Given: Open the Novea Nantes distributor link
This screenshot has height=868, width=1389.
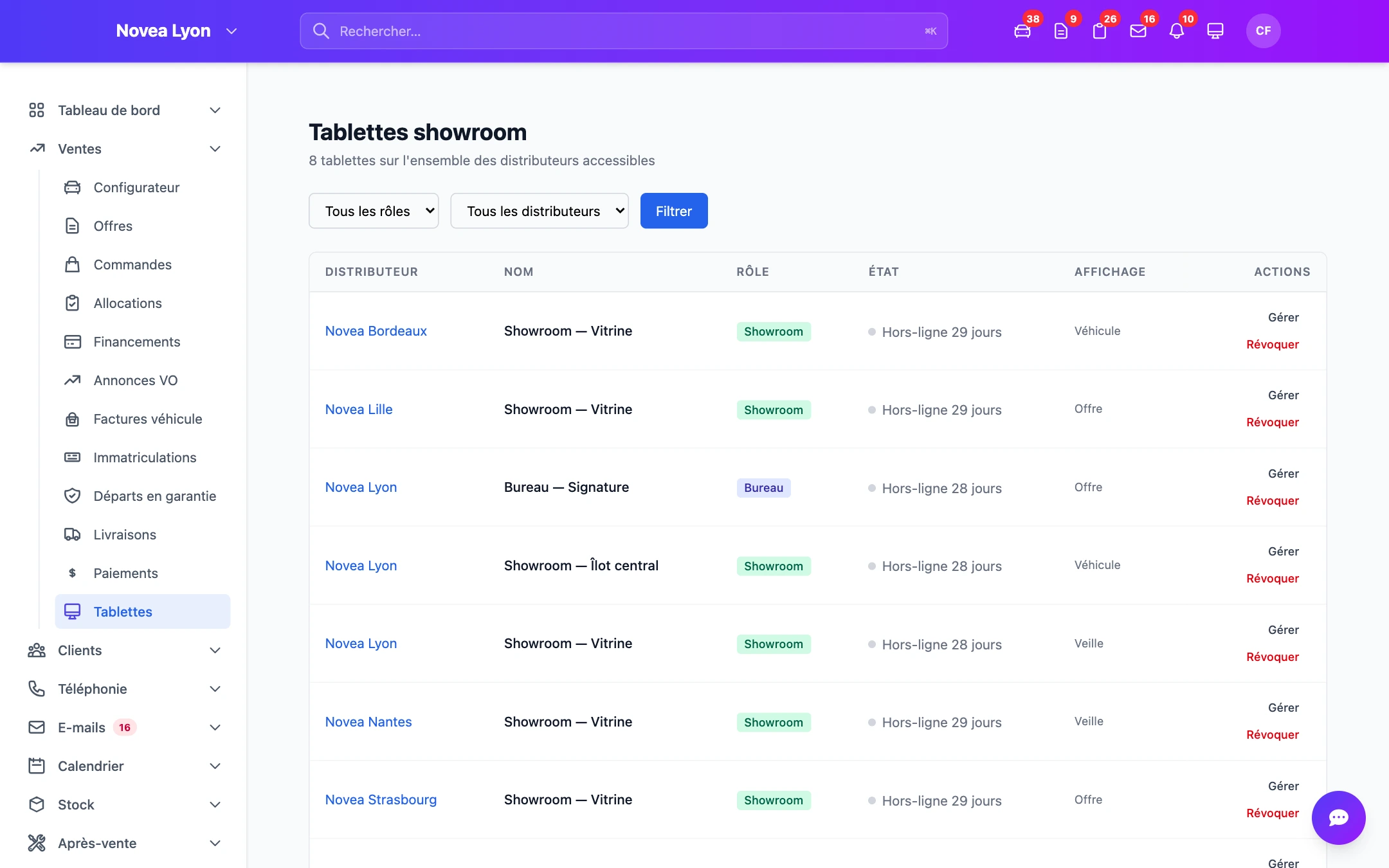Looking at the screenshot, I should (x=368, y=722).
